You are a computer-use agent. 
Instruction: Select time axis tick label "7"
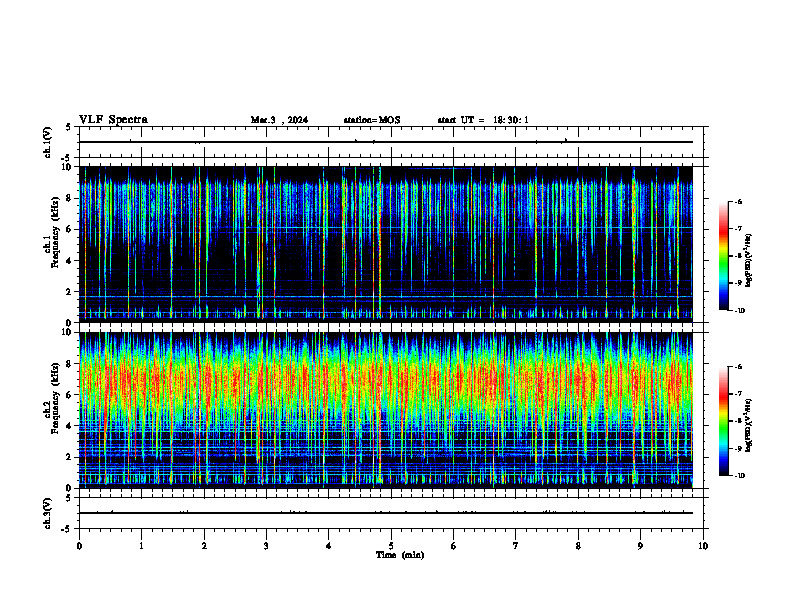(516, 546)
